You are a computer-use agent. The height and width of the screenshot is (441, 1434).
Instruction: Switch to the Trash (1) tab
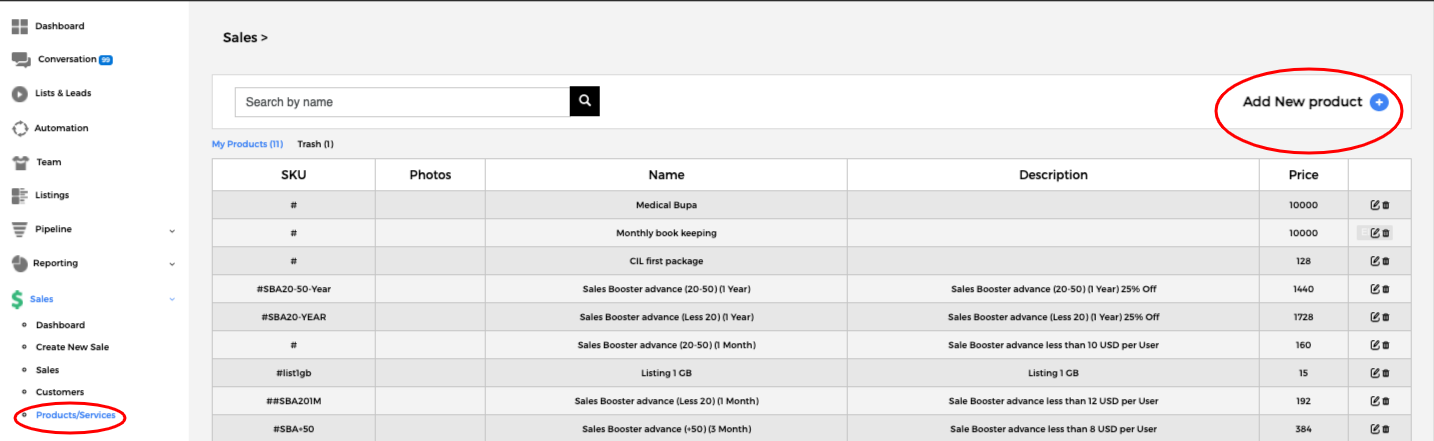click(315, 144)
